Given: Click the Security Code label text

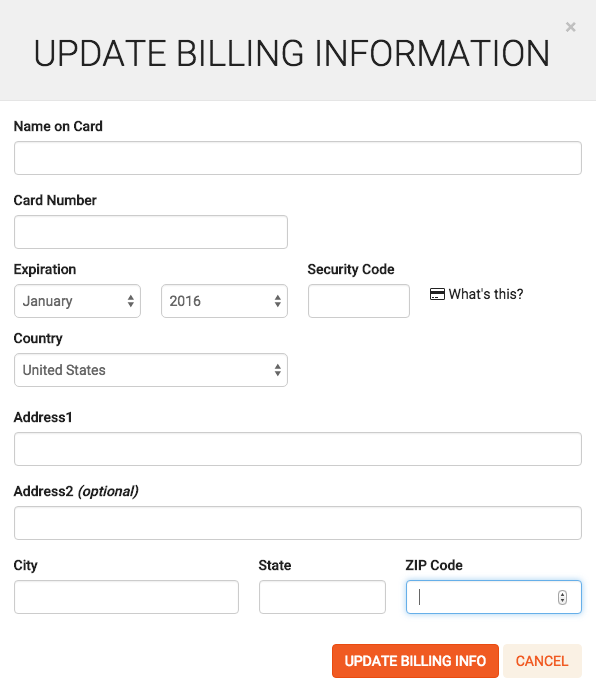Looking at the screenshot, I should point(351,269).
